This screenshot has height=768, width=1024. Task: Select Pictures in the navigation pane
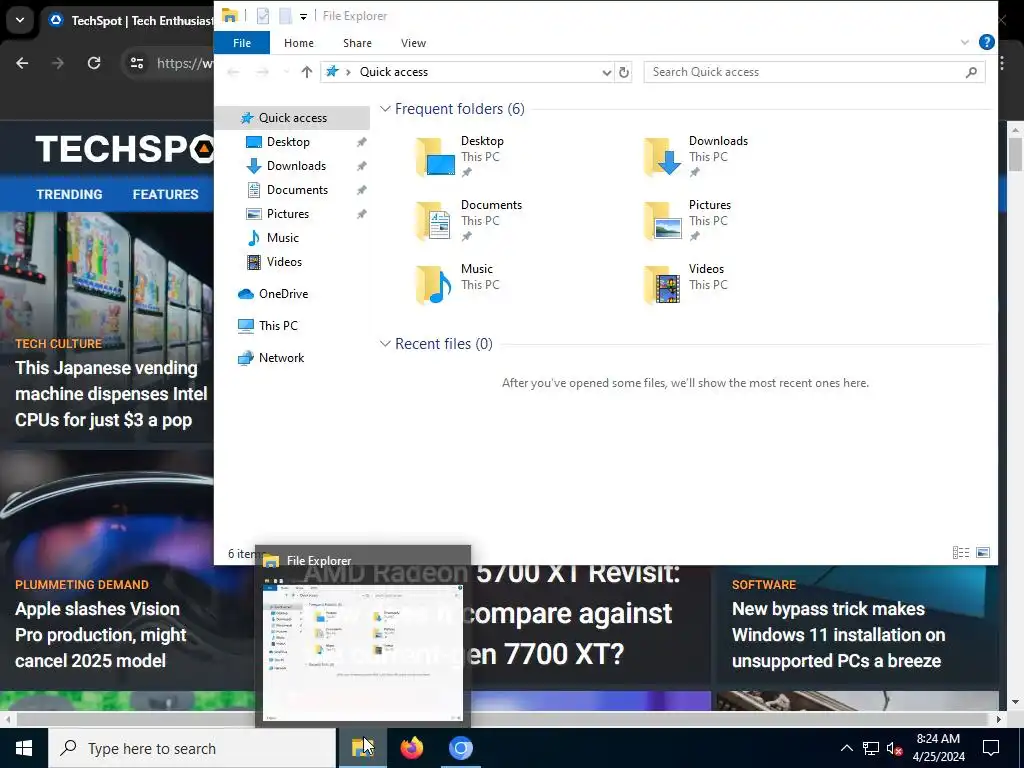[287, 214]
